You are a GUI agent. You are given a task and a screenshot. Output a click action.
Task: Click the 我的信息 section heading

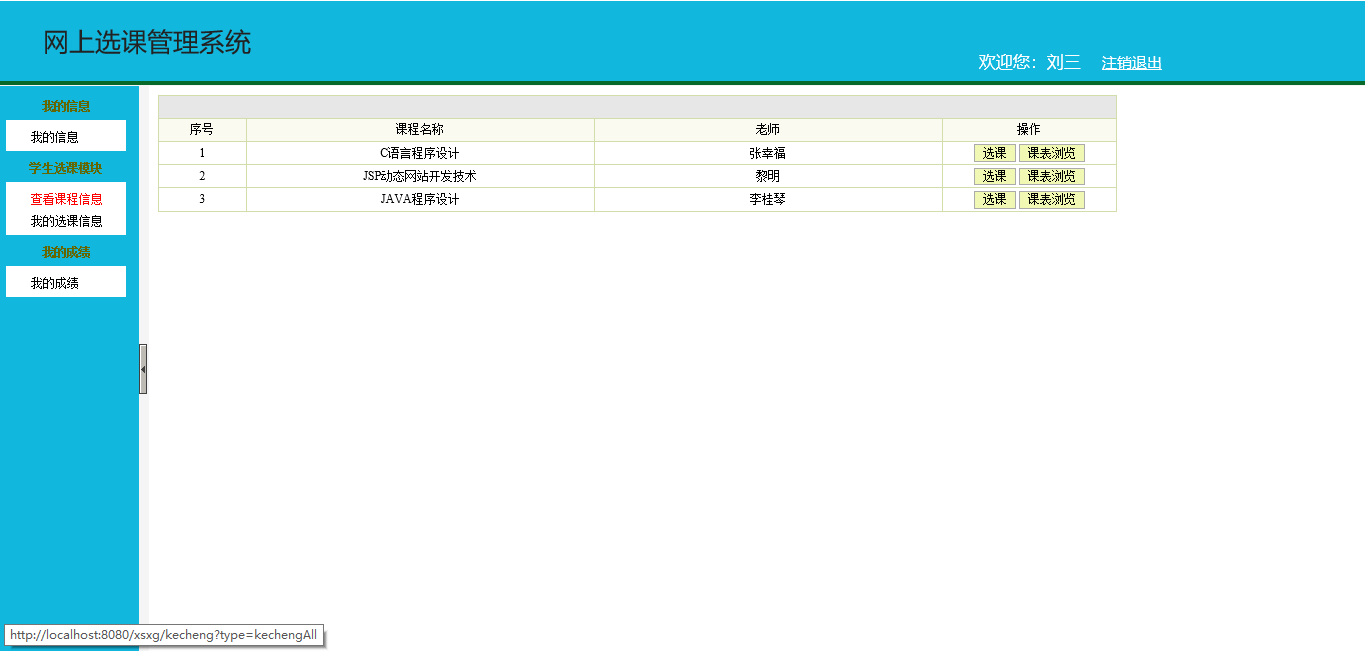click(x=66, y=106)
